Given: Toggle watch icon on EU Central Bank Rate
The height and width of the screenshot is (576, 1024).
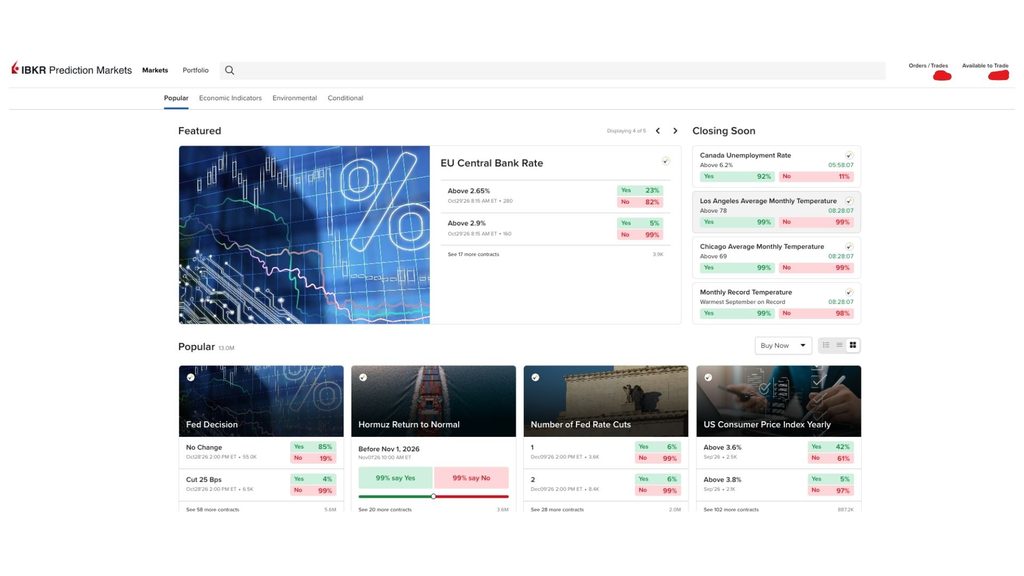Looking at the screenshot, I should click(665, 161).
